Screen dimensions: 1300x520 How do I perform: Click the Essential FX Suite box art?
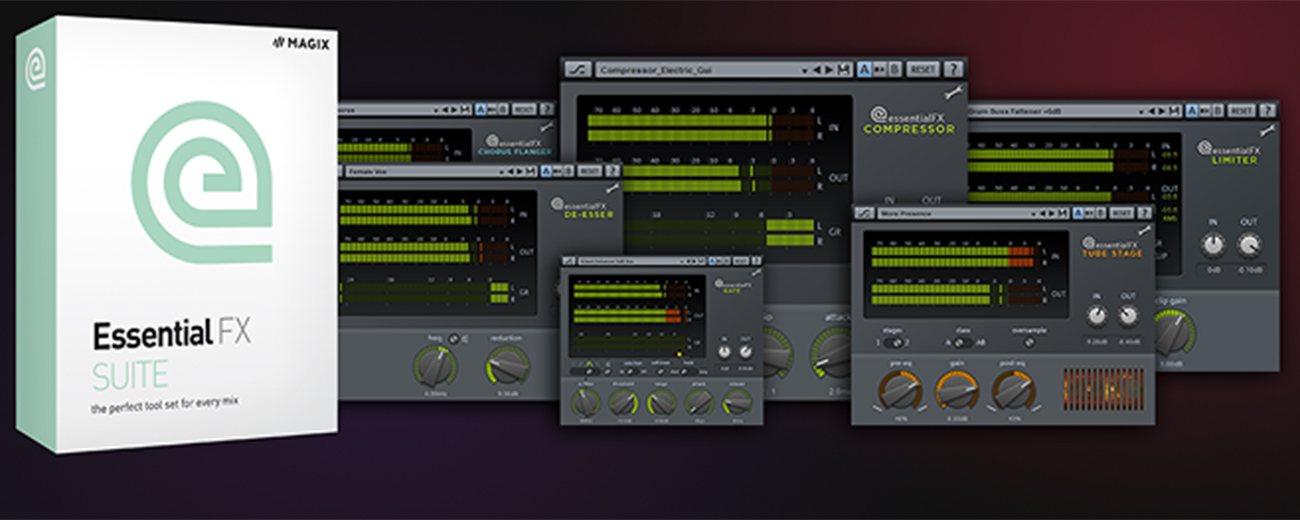(178, 232)
